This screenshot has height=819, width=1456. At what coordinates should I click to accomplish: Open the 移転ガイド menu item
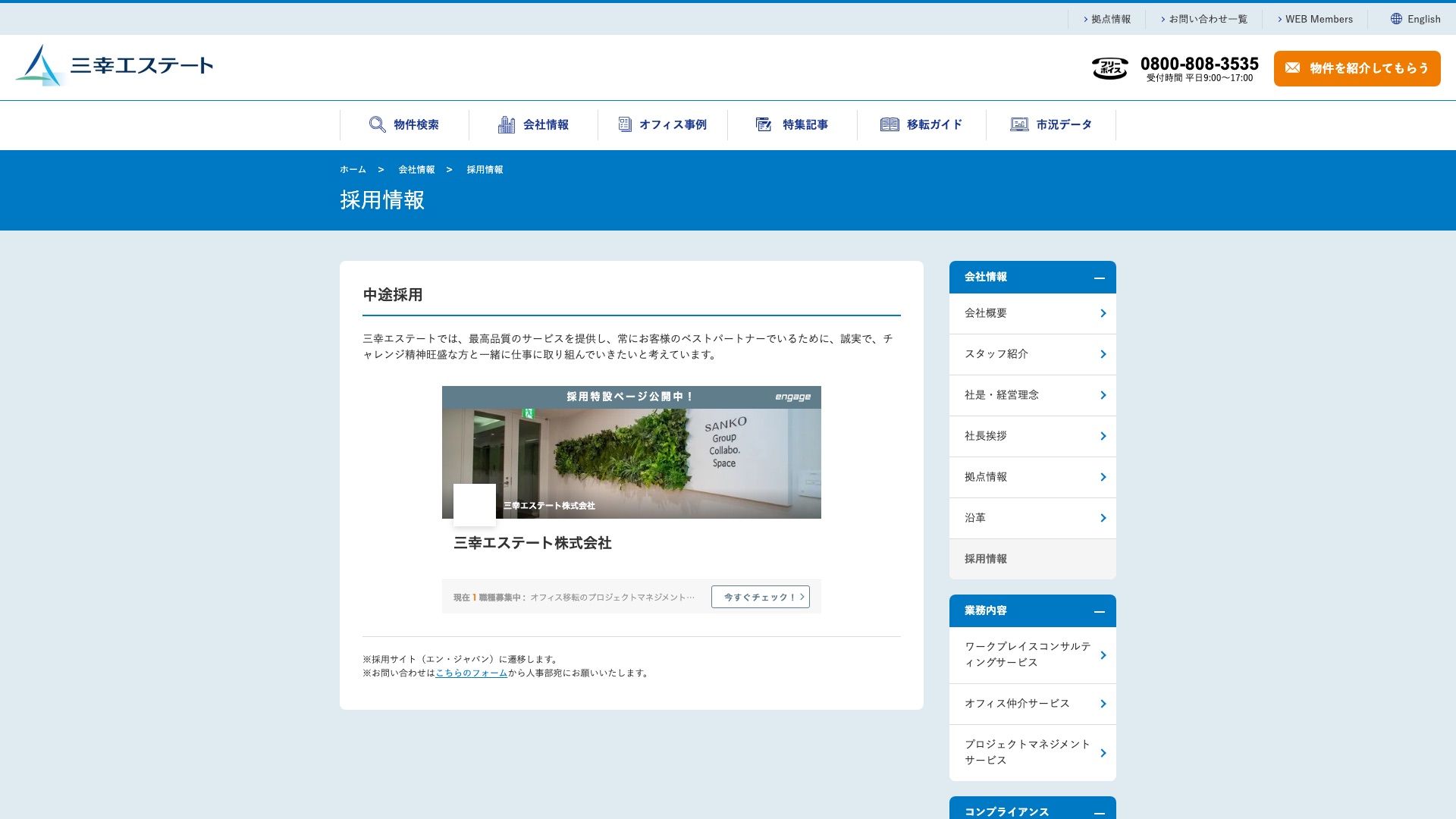tap(921, 124)
